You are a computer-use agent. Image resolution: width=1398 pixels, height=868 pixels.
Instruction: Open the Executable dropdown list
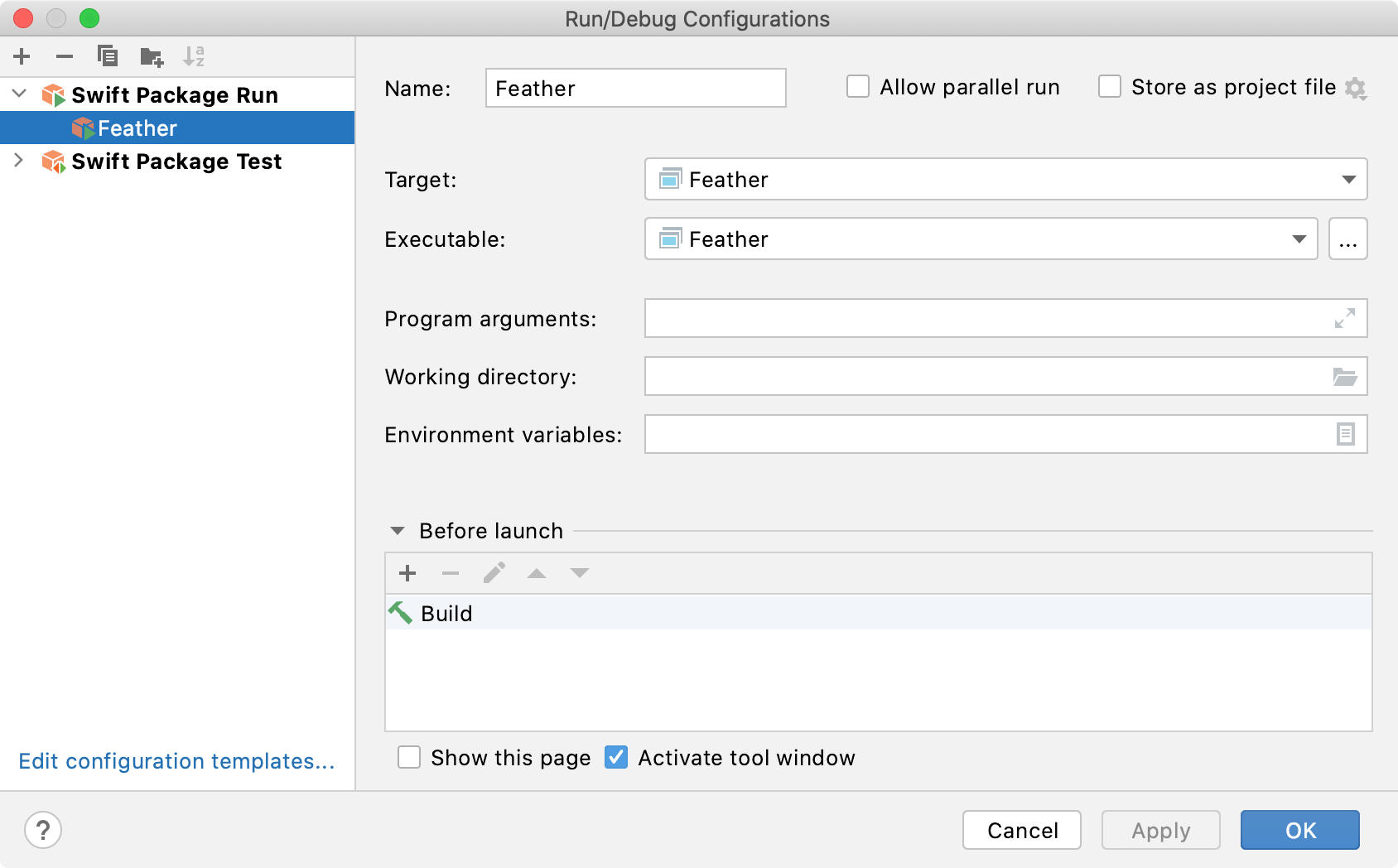tap(1299, 239)
